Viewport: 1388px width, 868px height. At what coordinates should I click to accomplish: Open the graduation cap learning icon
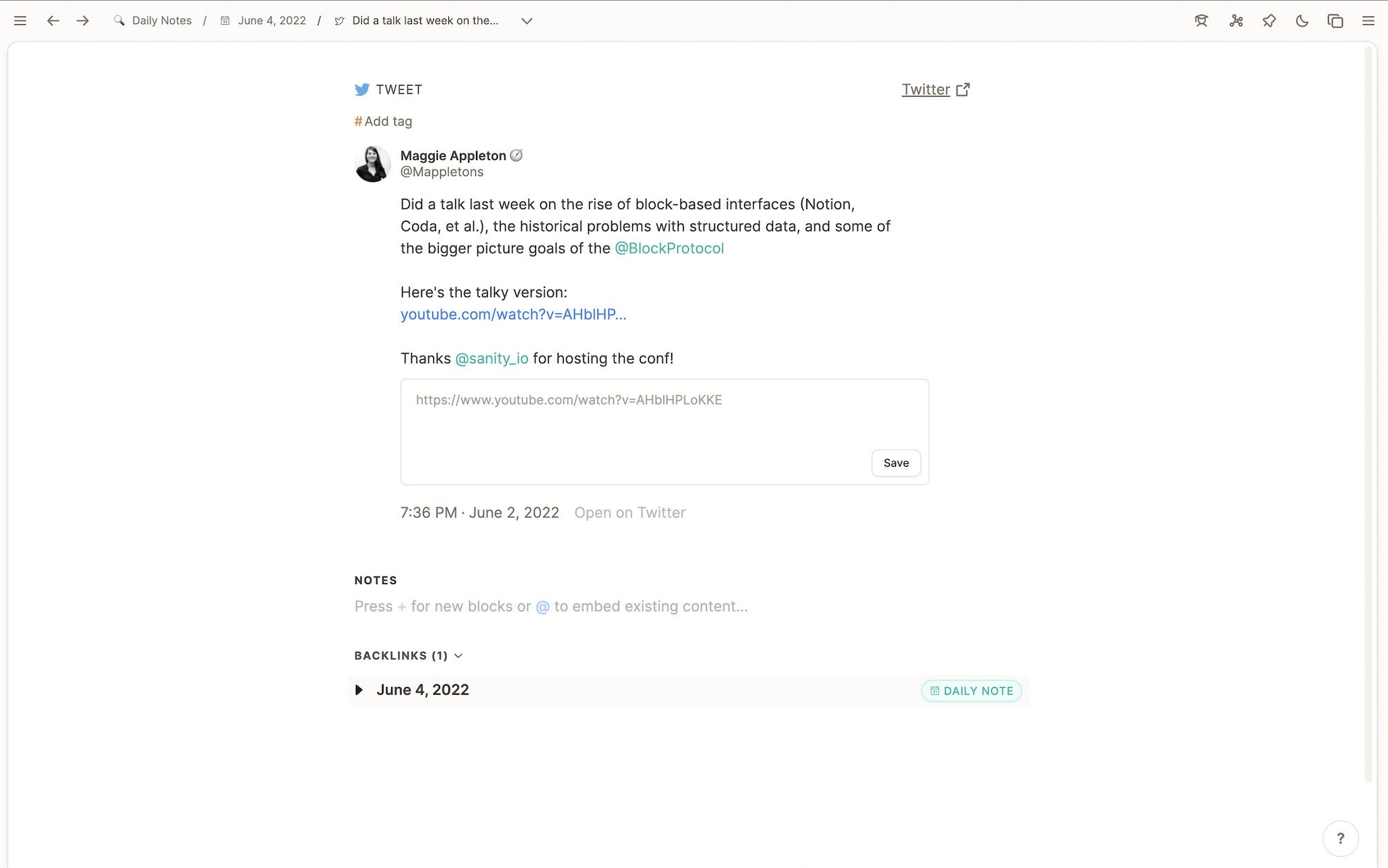(x=1201, y=21)
